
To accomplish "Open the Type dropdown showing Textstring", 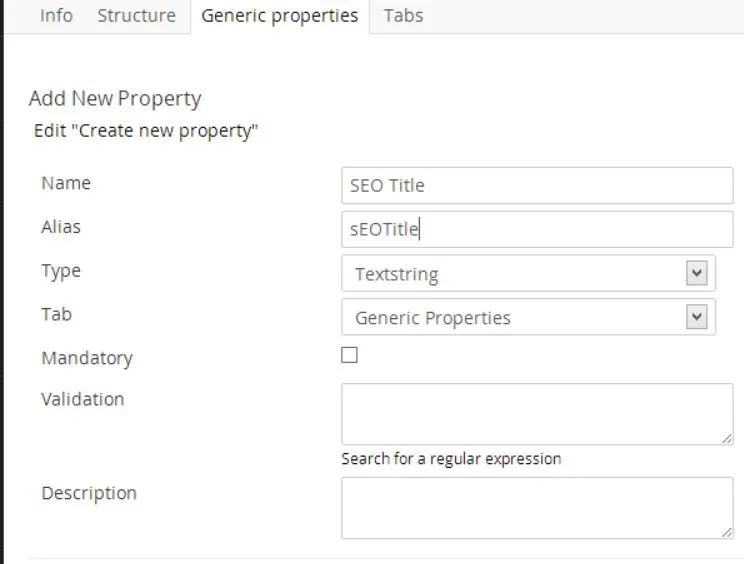I will [x=528, y=273].
